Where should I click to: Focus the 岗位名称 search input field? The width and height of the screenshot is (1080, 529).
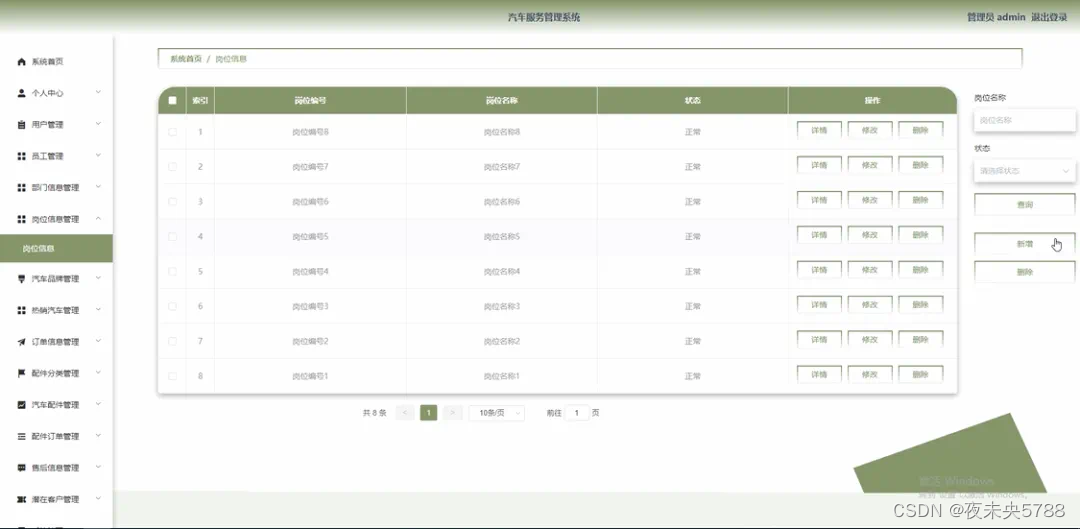coord(1024,120)
